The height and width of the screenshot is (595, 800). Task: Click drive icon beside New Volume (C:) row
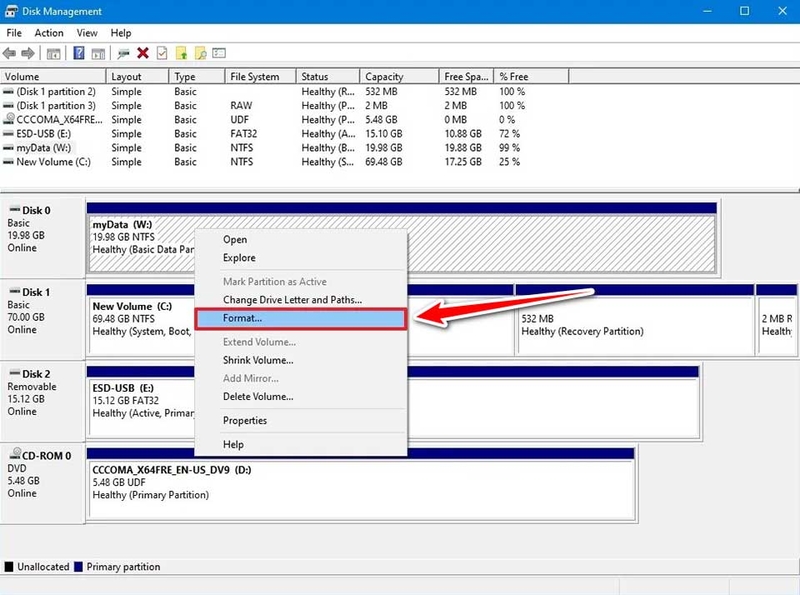[x=8, y=162]
